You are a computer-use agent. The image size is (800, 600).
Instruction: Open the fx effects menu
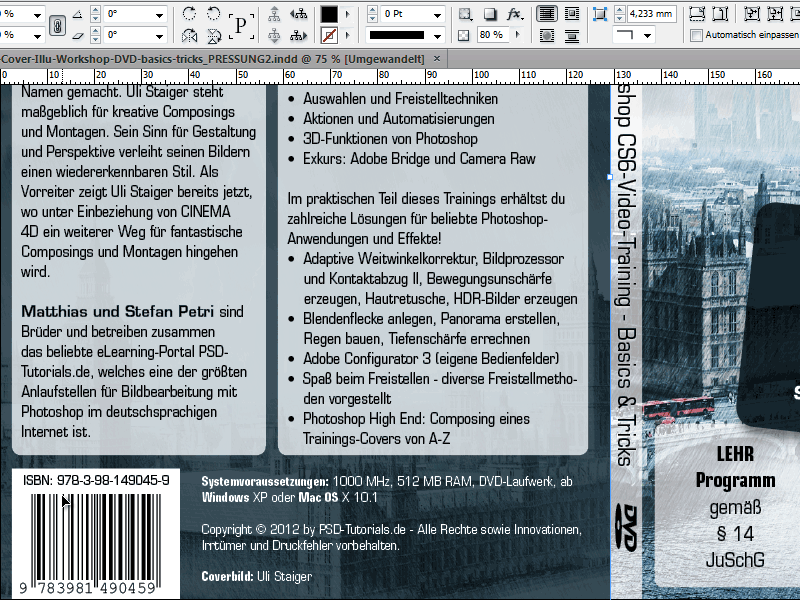[515, 14]
